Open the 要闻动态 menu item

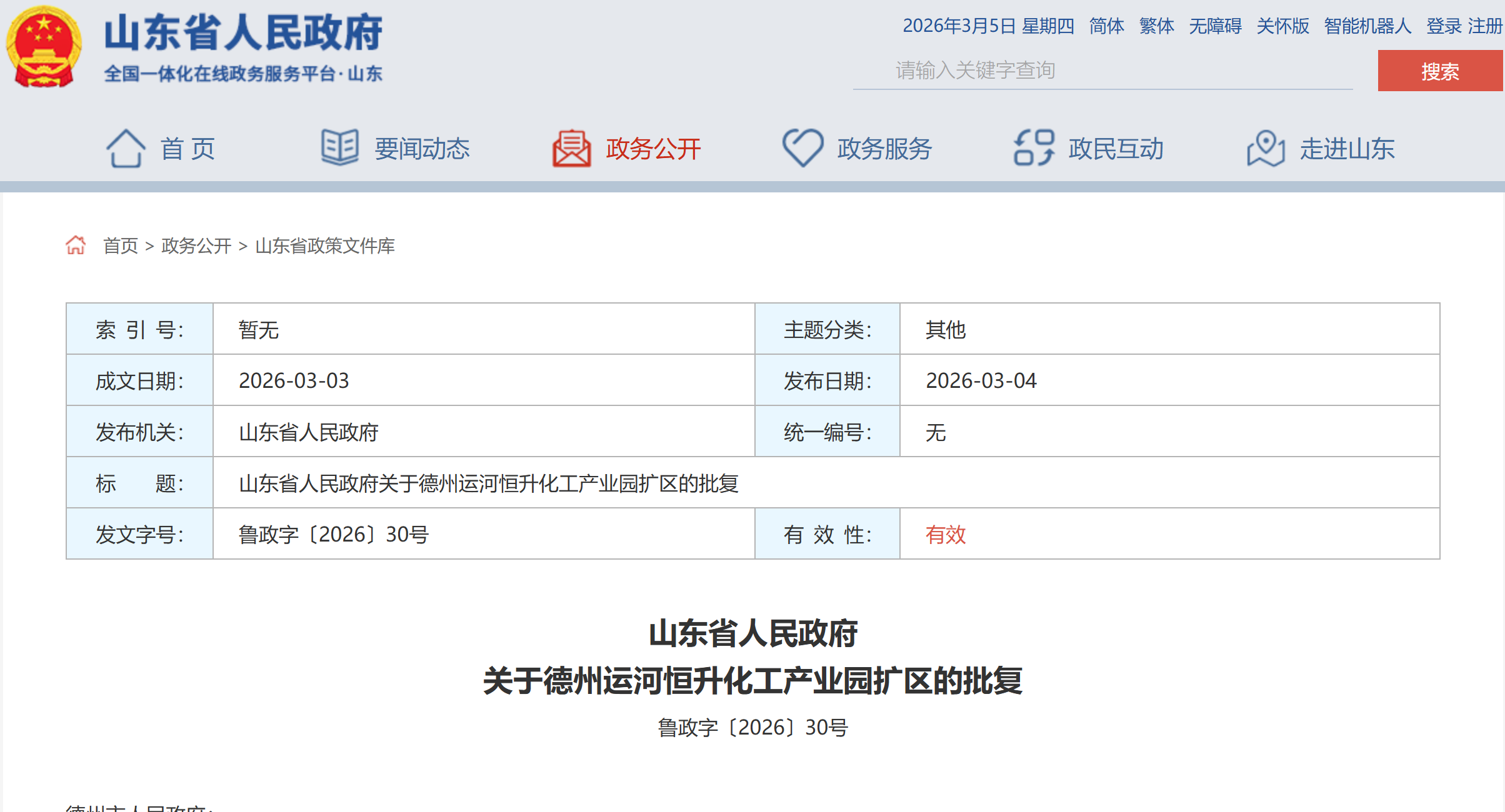tap(422, 149)
